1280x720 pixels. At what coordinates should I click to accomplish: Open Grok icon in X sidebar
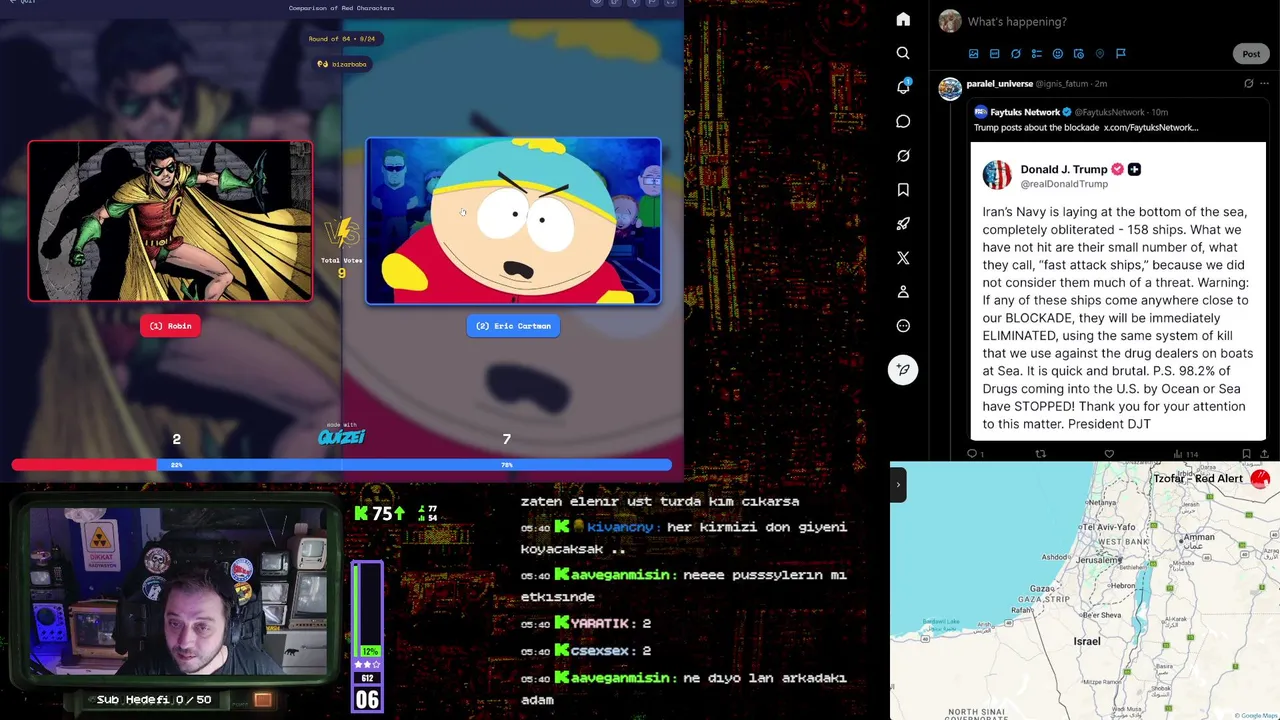tap(903, 155)
